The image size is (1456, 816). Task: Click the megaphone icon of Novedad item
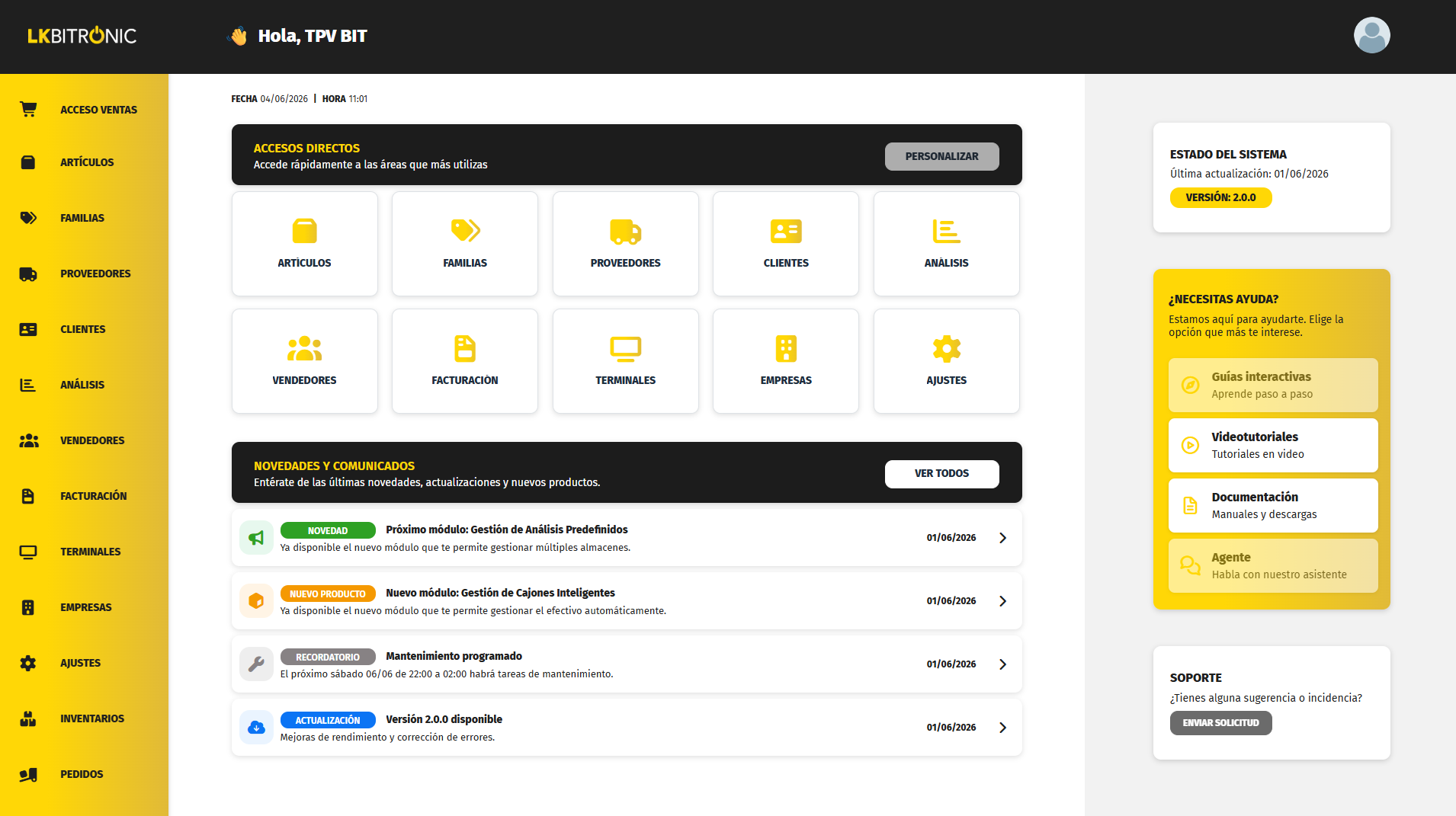(x=256, y=538)
